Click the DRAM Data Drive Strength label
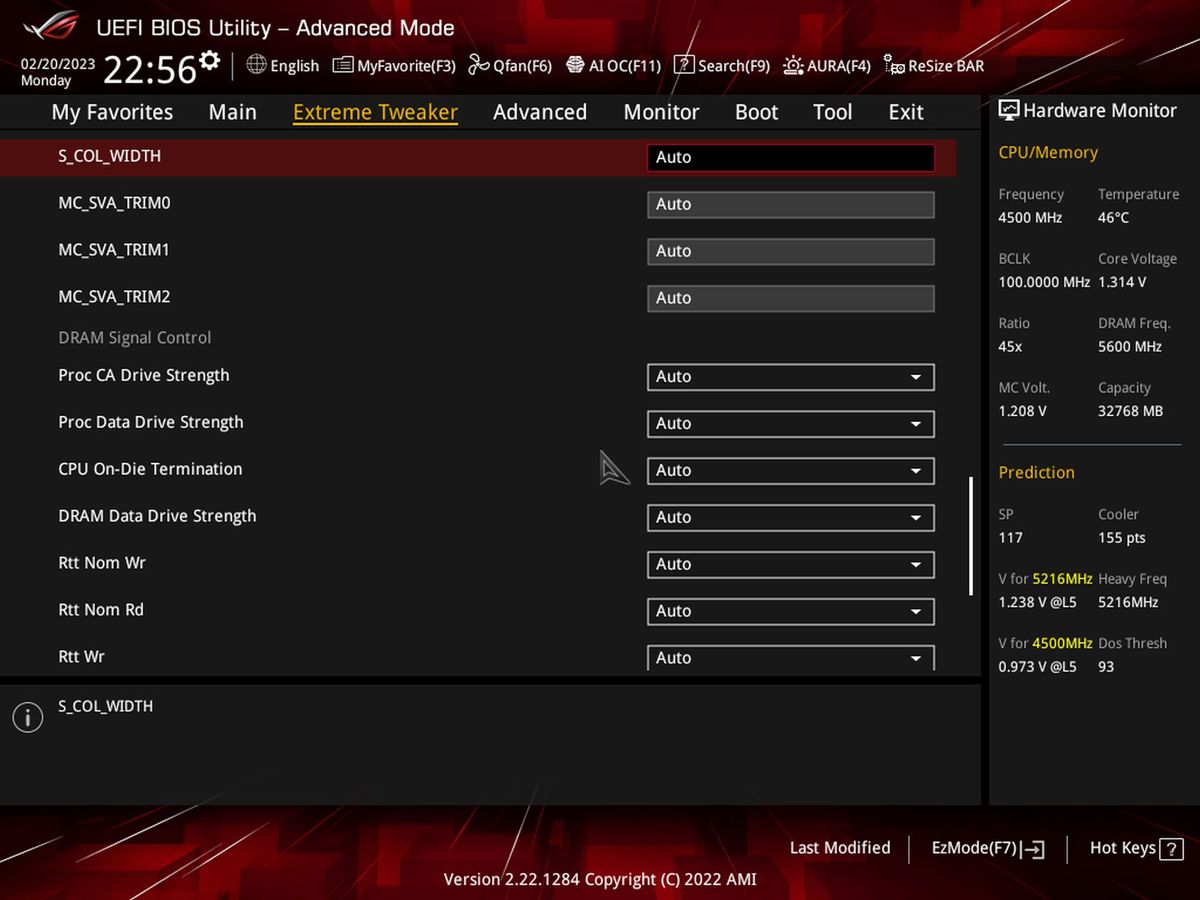The image size is (1200, 900). point(157,516)
